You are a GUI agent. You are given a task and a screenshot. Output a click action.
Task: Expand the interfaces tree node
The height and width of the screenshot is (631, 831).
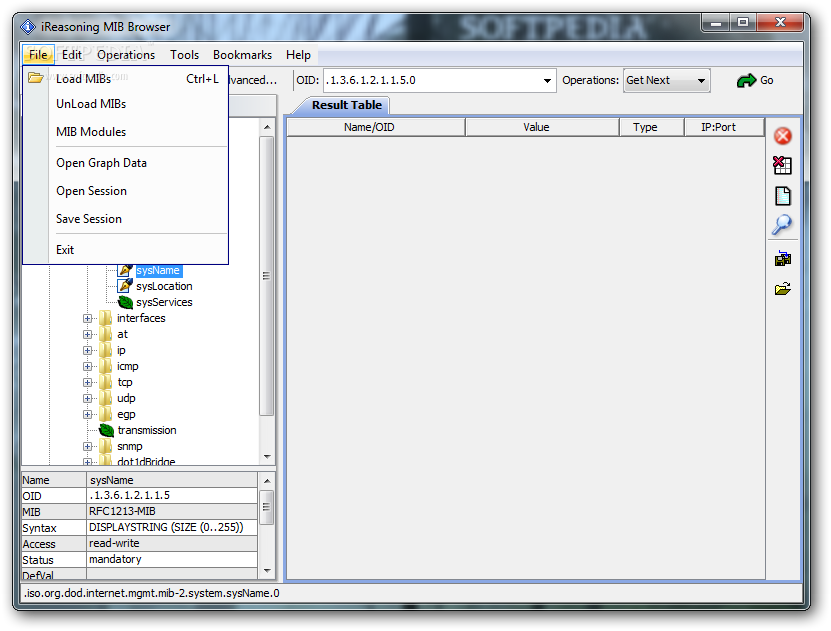(x=87, y=318)
